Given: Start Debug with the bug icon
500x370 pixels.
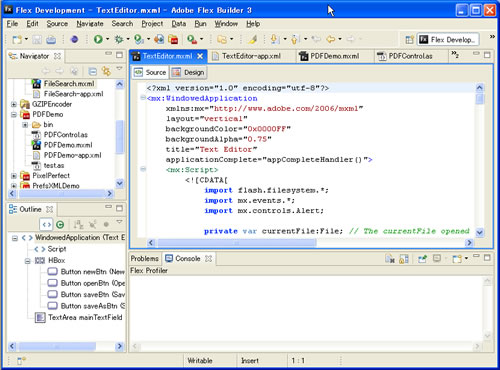Looking at the screenshot, I should coord(119,39).
